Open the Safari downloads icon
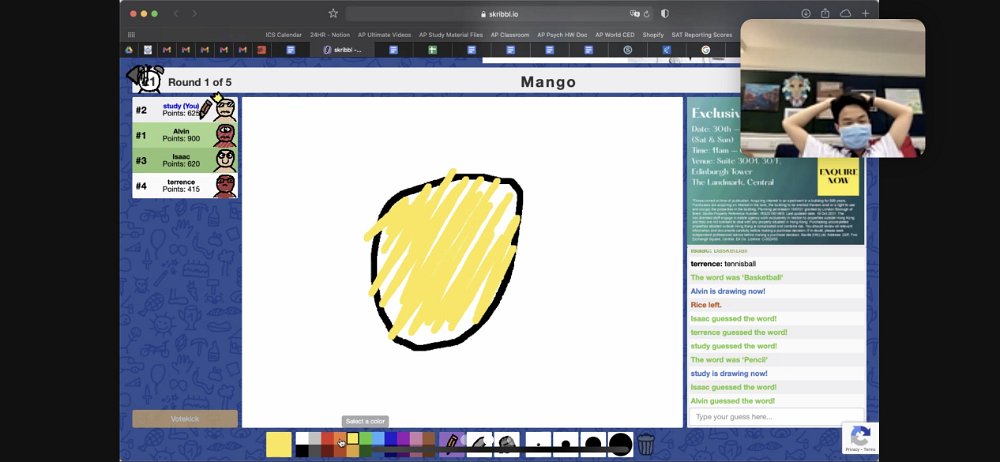Viewport: 1000px width, 462px height. [806, 13]
